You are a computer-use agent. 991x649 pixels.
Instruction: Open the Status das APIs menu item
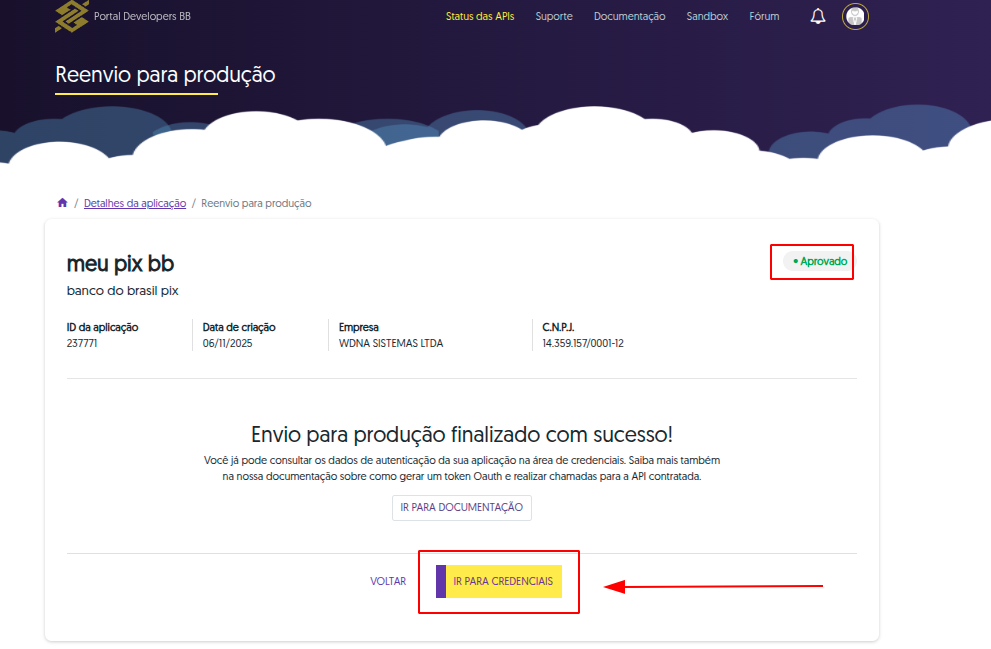(480, 16)
